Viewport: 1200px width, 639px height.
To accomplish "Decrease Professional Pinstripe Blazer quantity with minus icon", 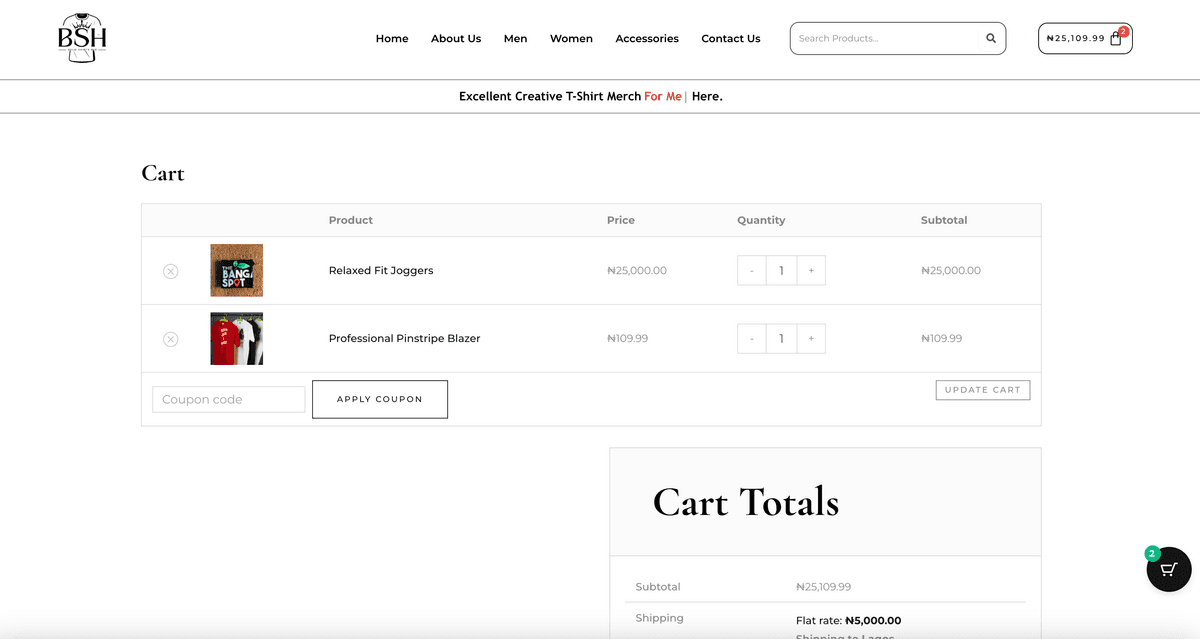I will 751,338.
